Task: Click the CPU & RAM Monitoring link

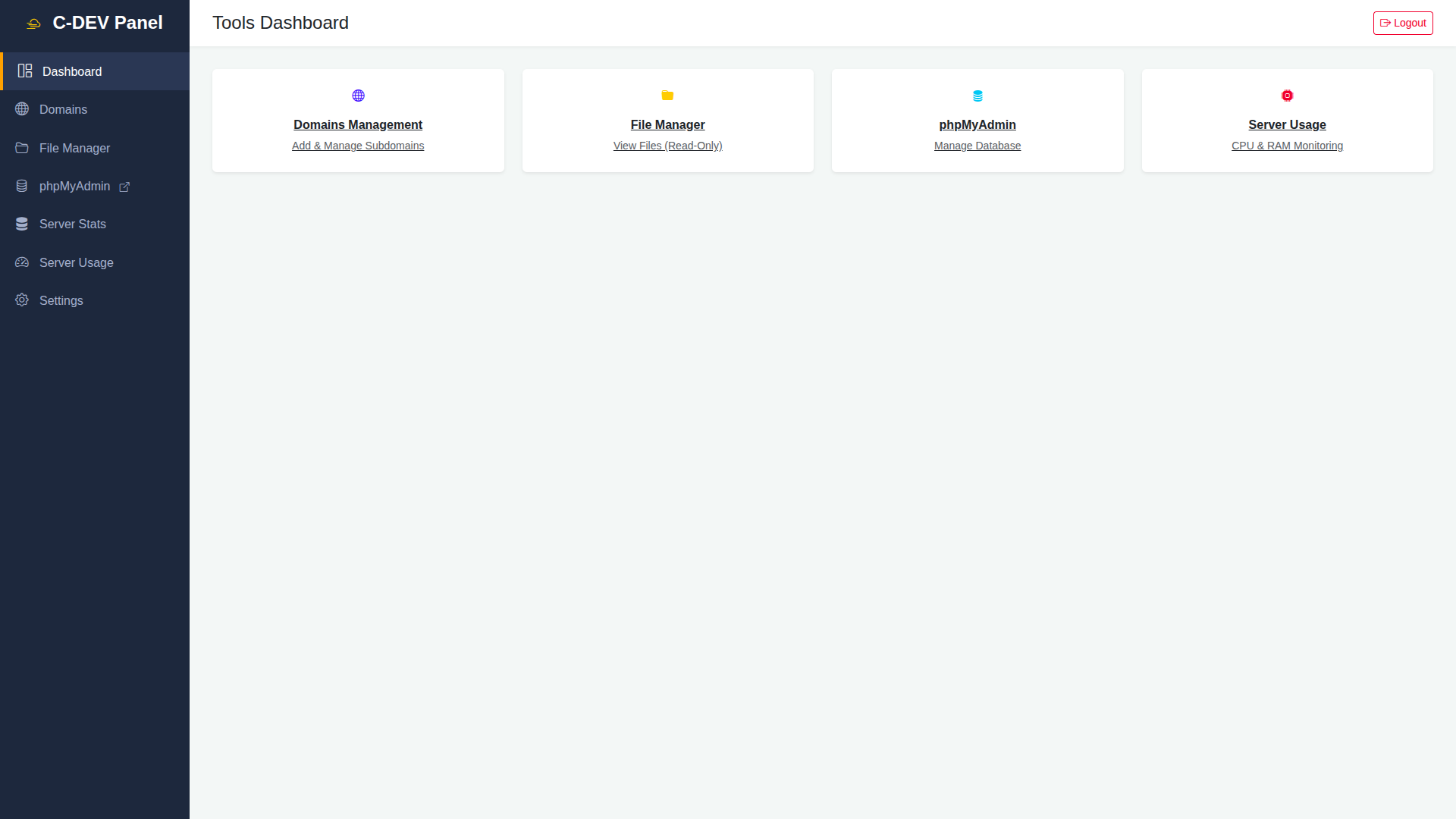Action: [1287, 146]
